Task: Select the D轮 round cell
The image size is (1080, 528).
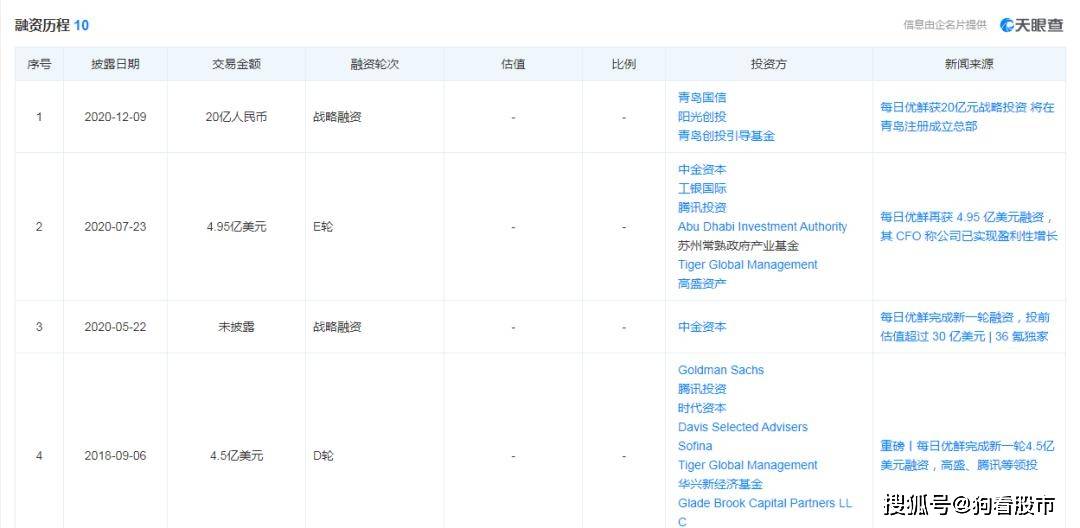Action: click(323, 456)
